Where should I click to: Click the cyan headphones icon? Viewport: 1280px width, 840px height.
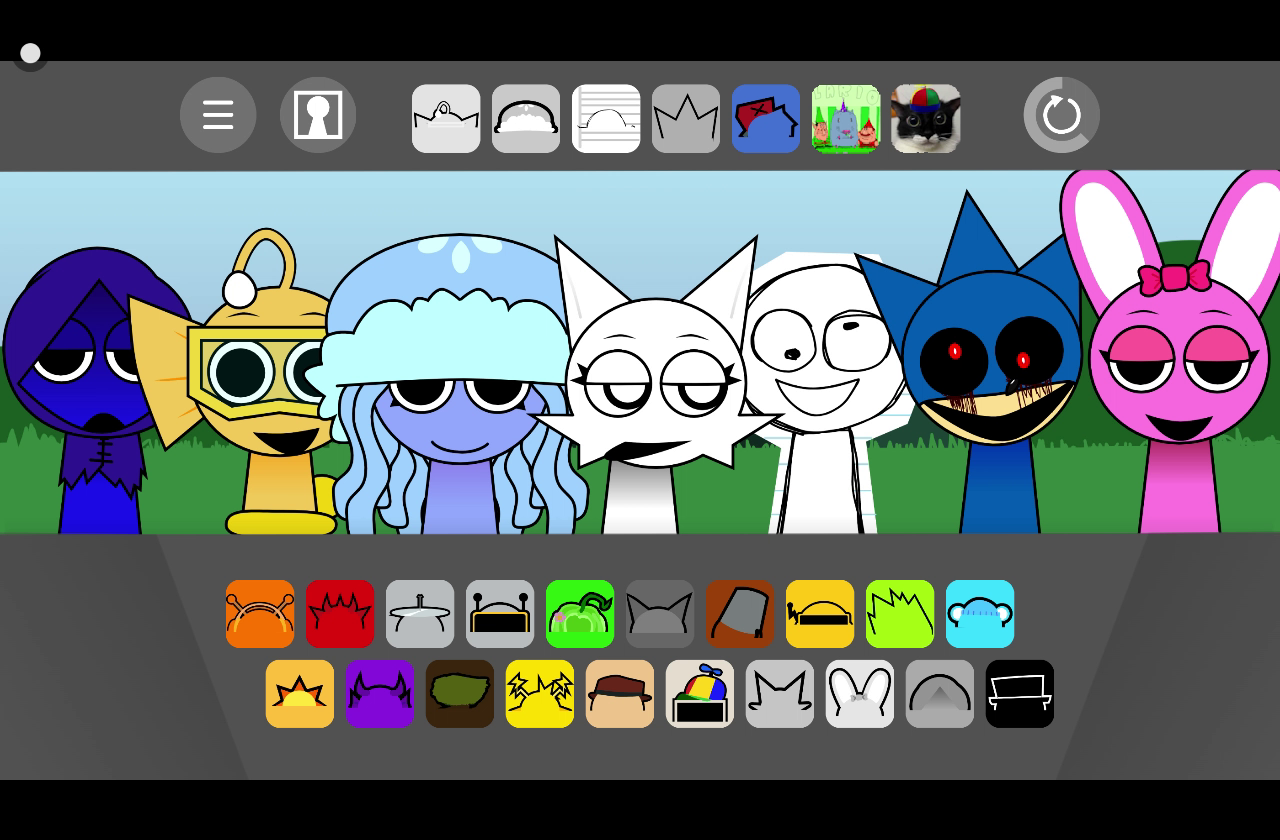click(x=980, y=614)
